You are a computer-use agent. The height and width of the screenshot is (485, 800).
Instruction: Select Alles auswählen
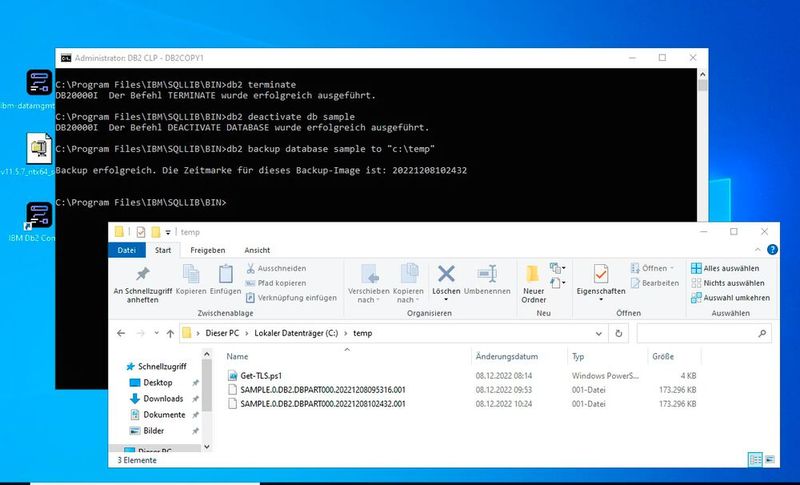click(x=725, y=268)
